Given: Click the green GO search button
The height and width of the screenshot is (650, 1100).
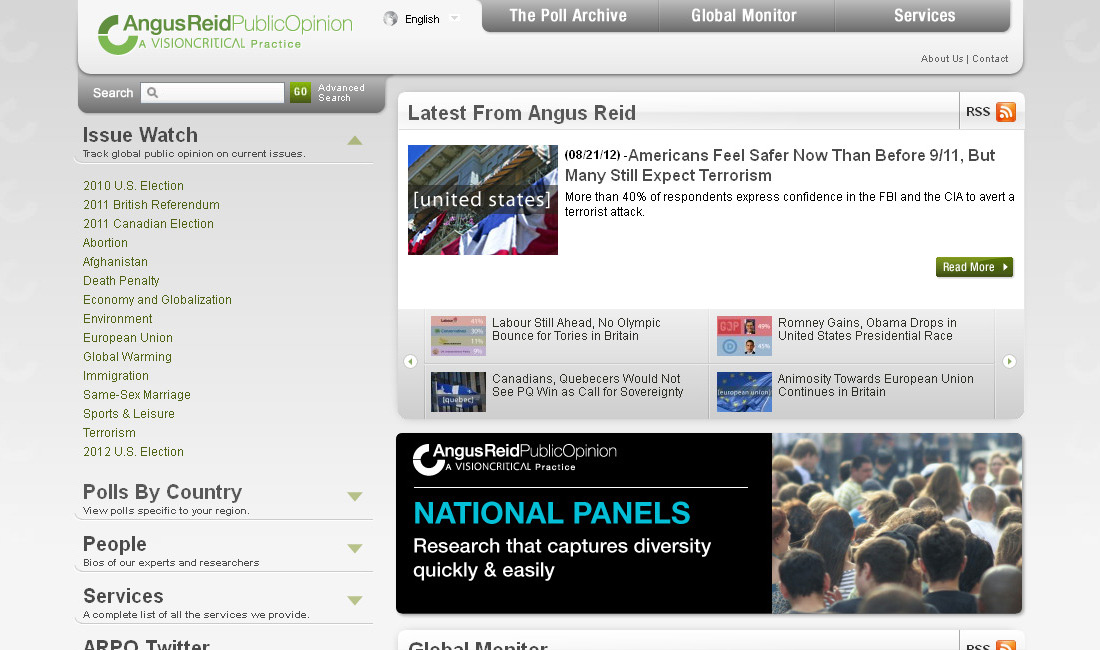Looking at the screenshot, I should (x=300, y=92).
